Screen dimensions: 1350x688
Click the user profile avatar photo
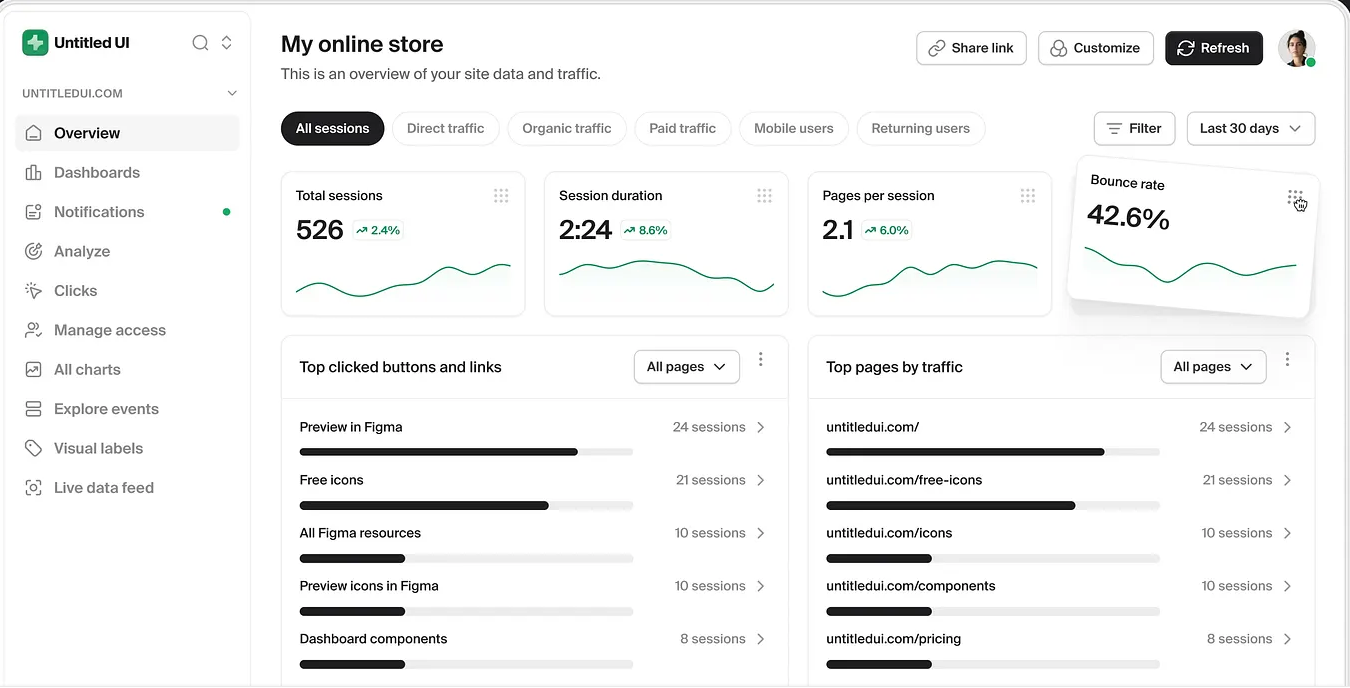(x=1296, y=48)
